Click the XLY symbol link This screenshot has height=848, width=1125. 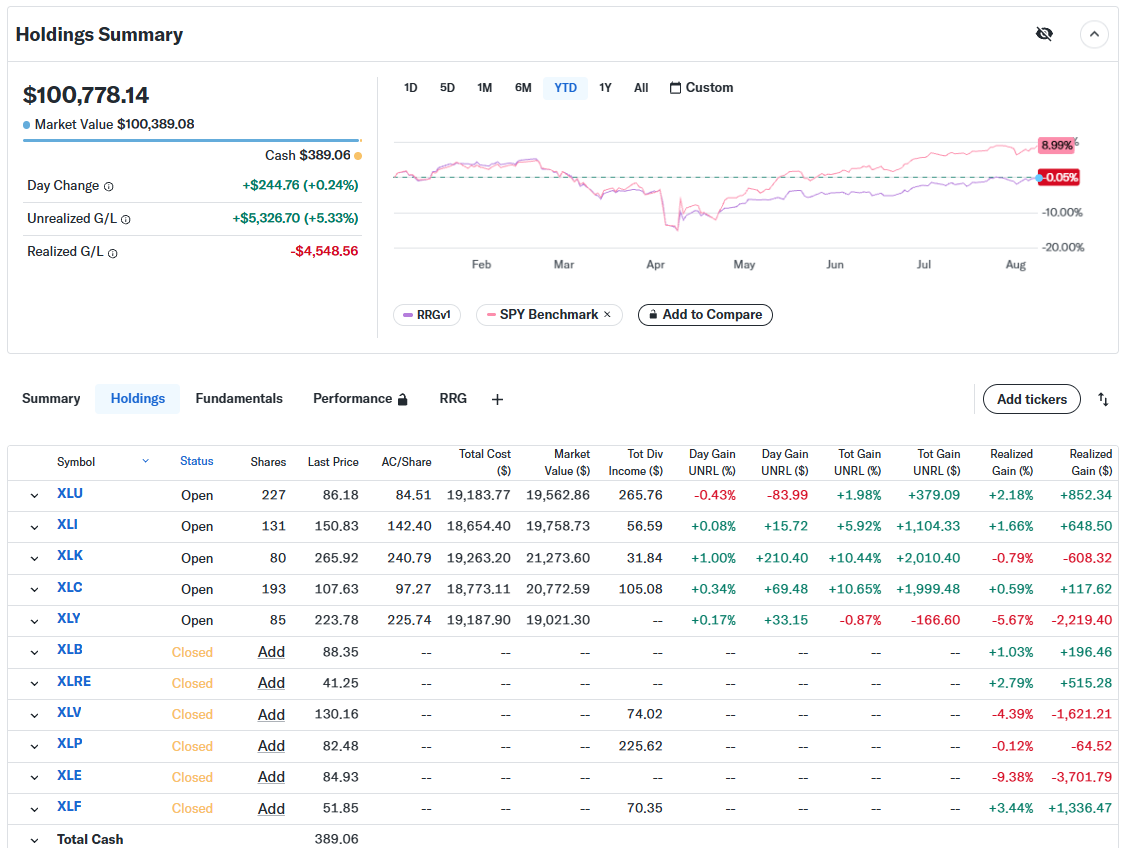pyautogui.click(x=69, y=619)
